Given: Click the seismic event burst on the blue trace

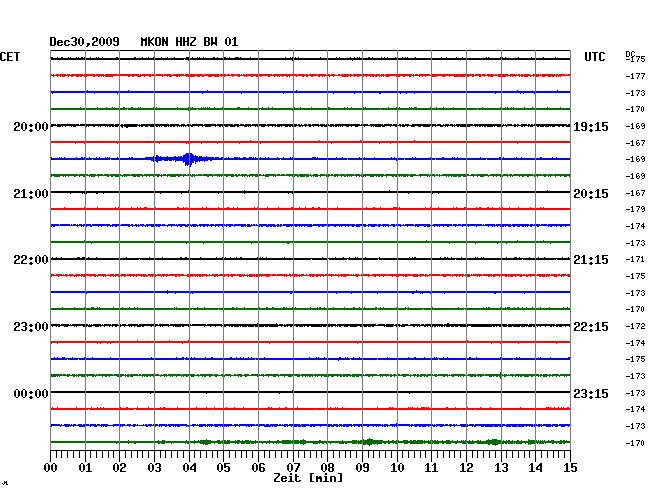Looking at the screenshot, I should tap(189, 159).
